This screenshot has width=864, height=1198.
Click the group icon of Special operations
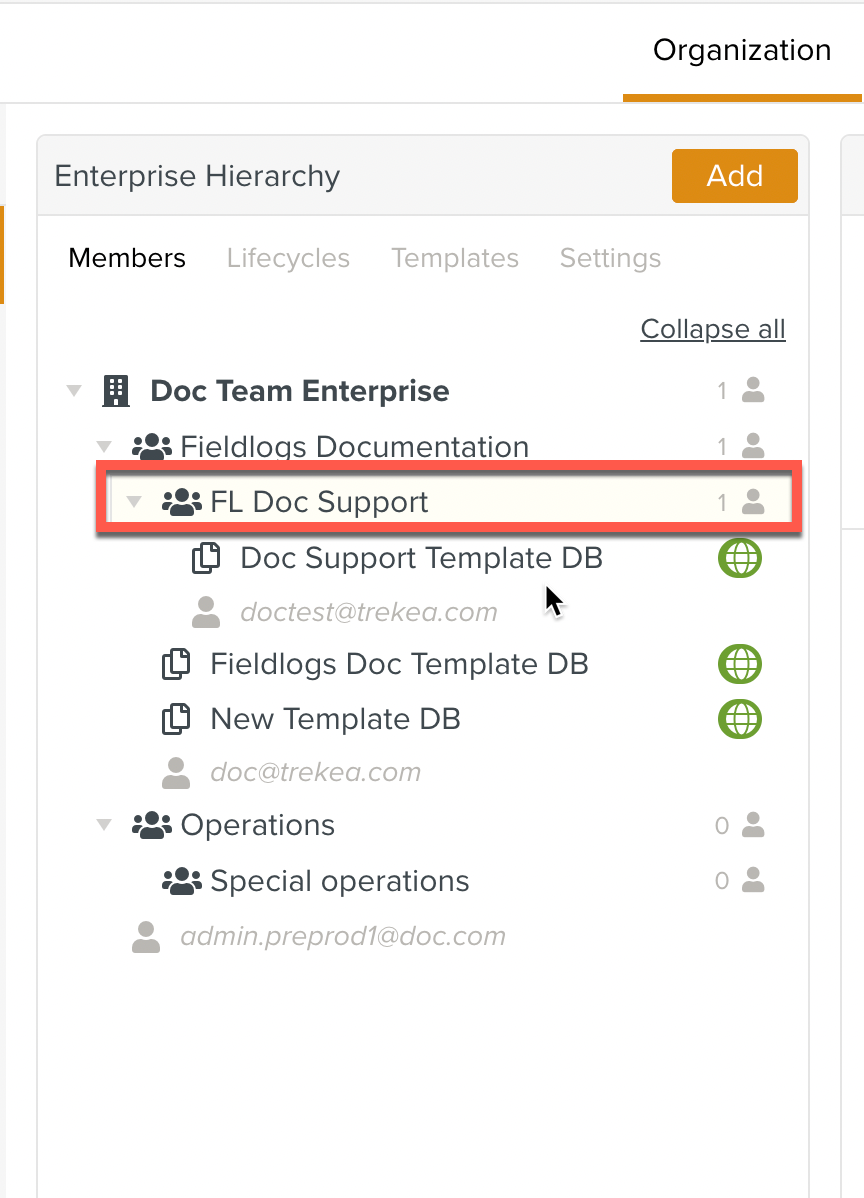coord(181,881)
